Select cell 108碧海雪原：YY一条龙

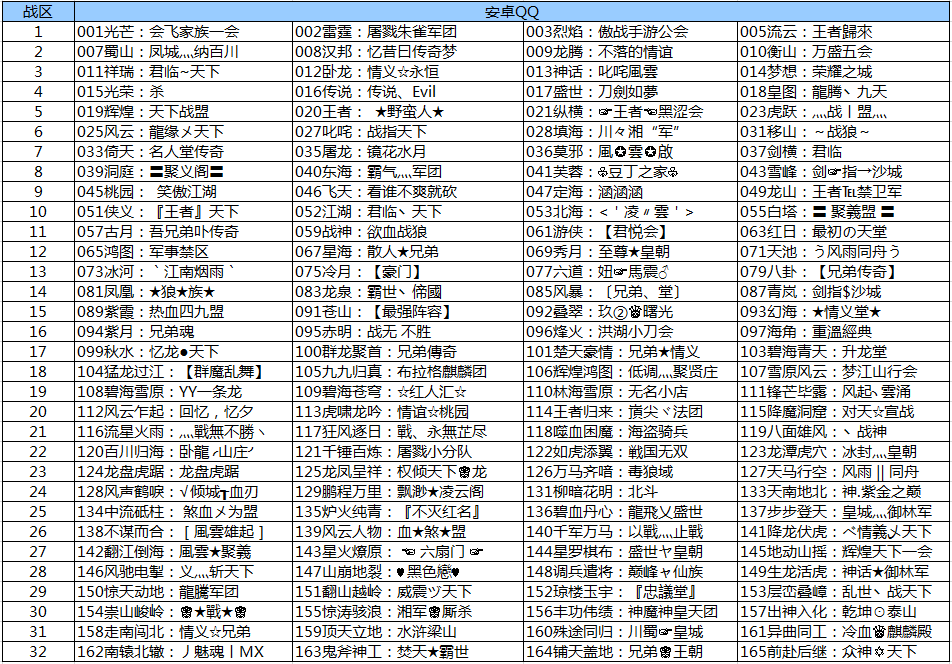point(183,392)
